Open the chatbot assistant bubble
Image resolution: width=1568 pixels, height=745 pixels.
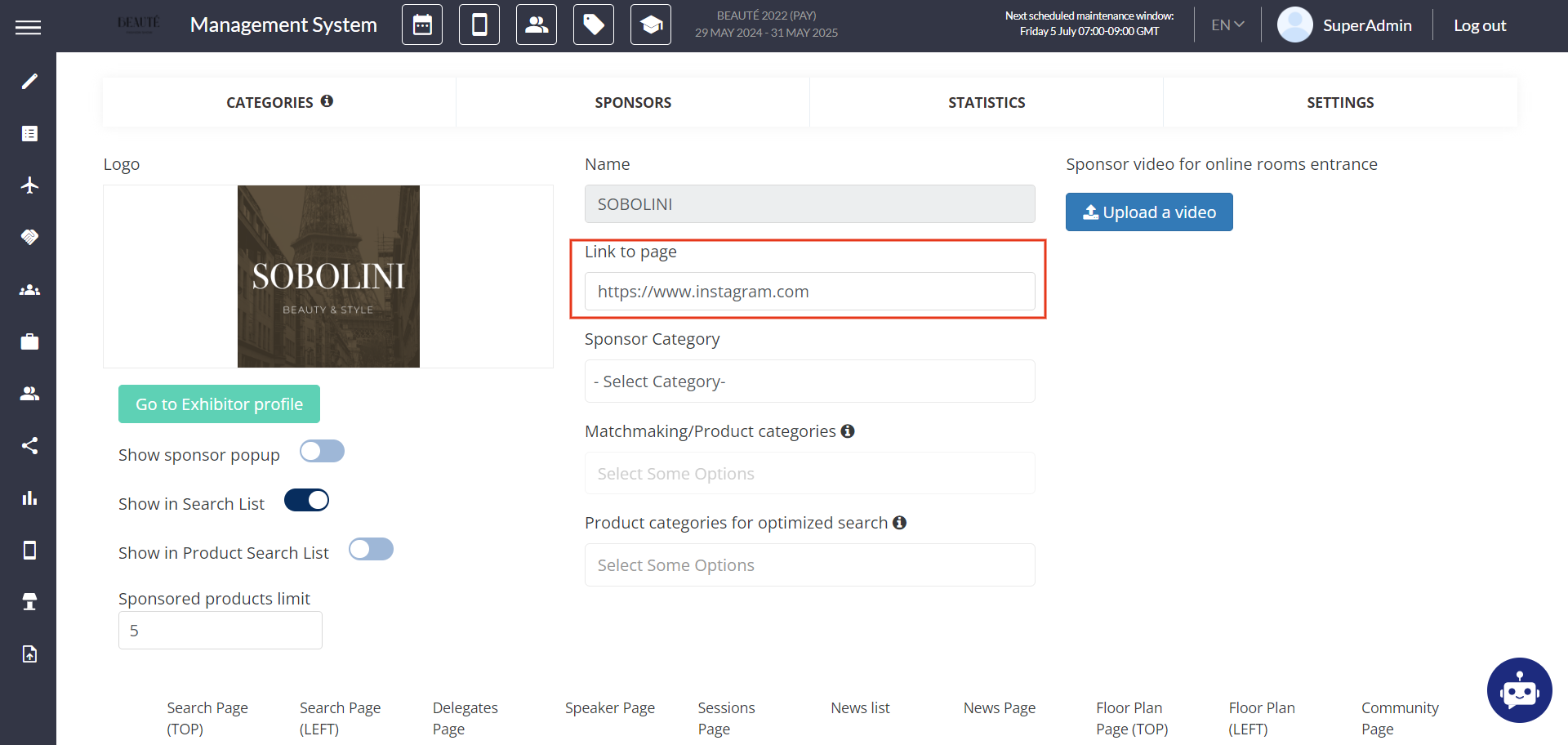click(1519, 690)
